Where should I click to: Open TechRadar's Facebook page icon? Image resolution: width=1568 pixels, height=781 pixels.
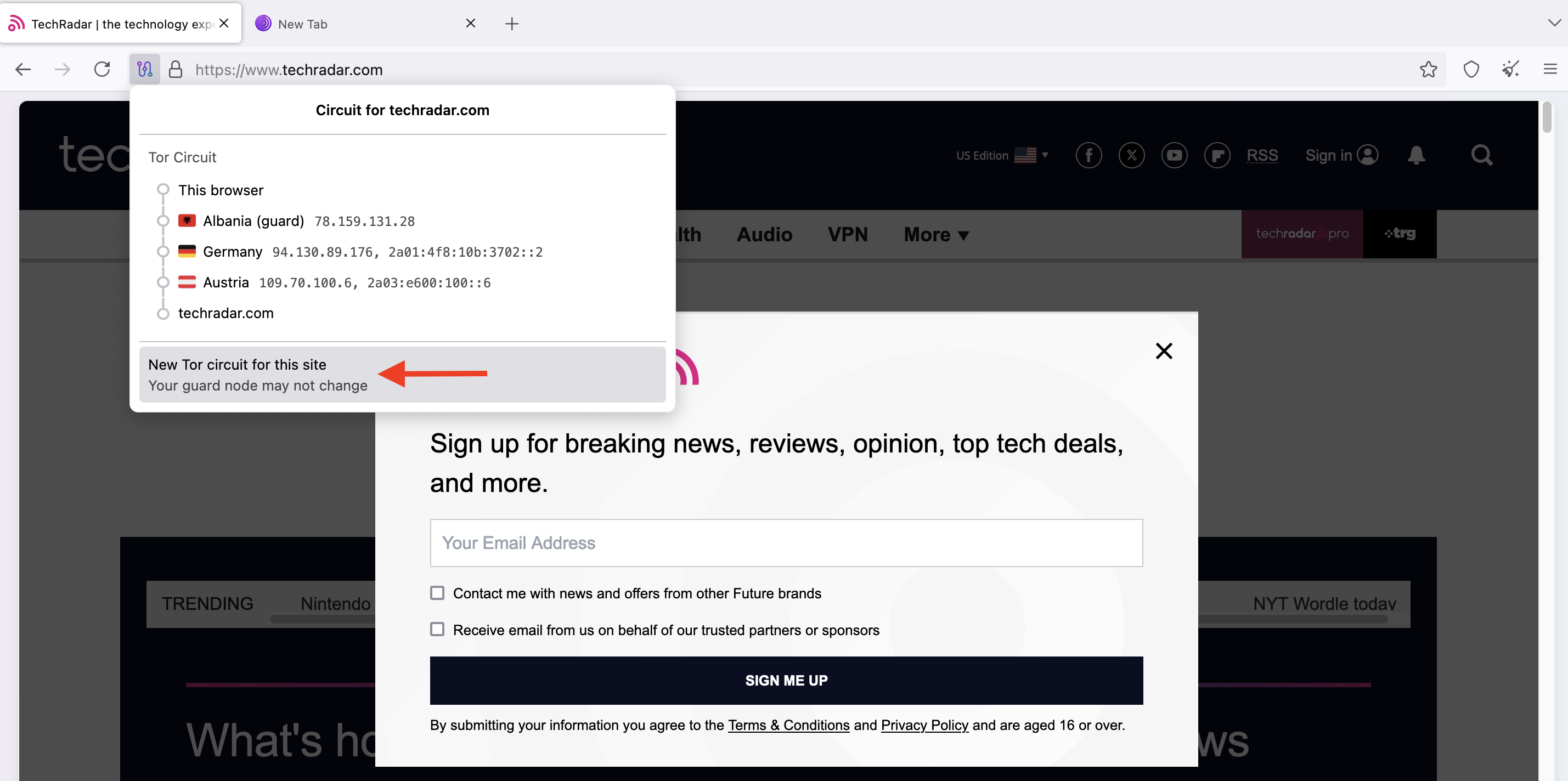coord(1088,155)
